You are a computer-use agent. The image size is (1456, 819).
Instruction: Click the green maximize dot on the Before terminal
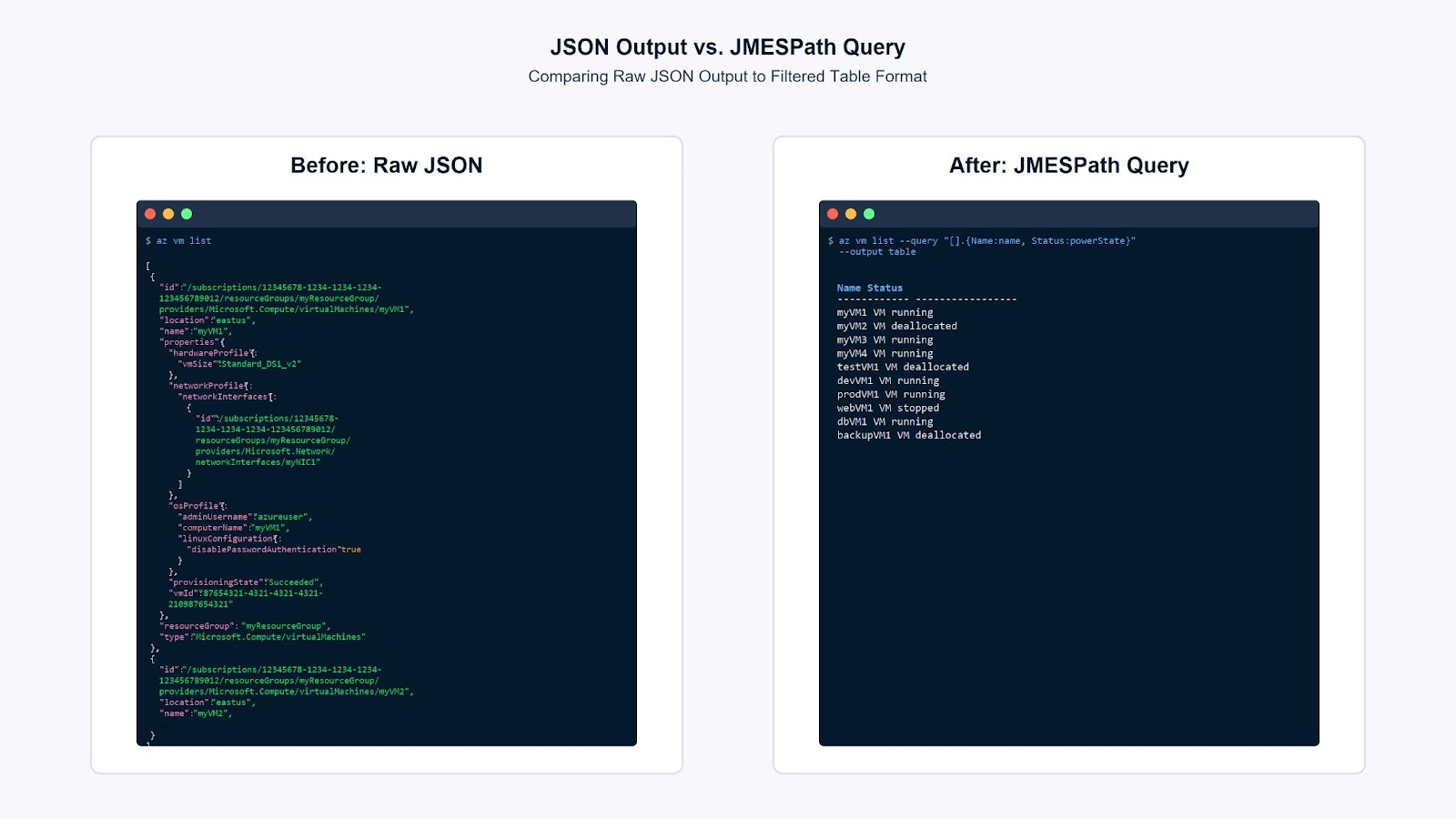pos(187,212)
